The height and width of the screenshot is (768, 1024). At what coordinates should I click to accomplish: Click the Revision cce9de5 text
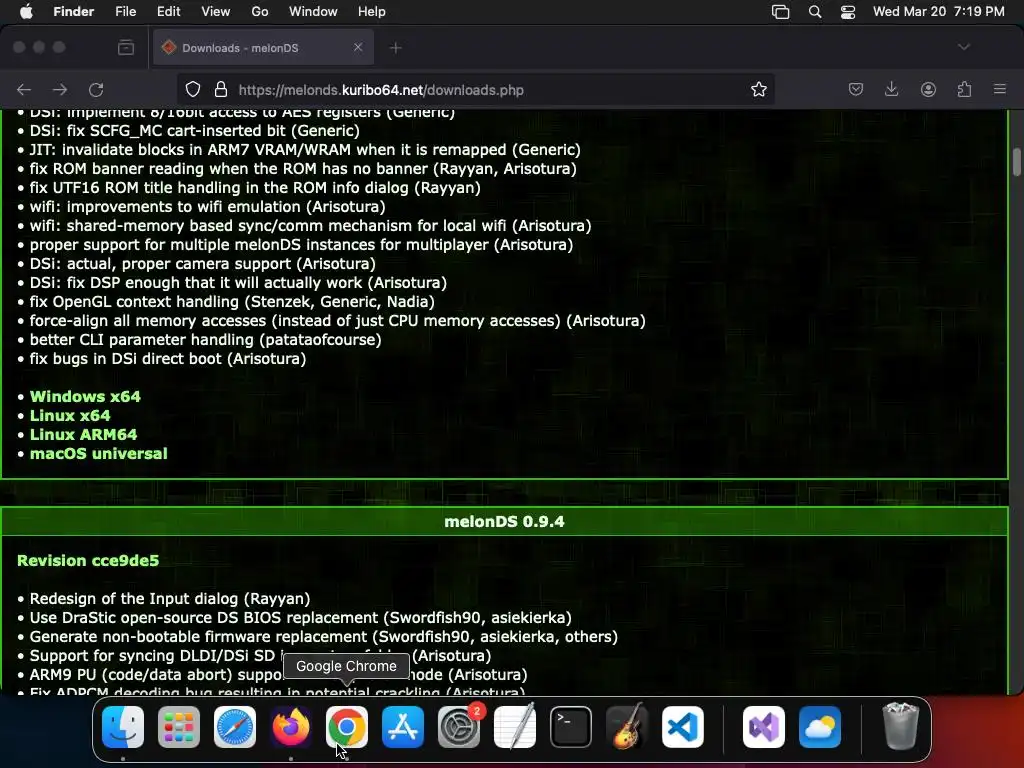coord(88,560)
